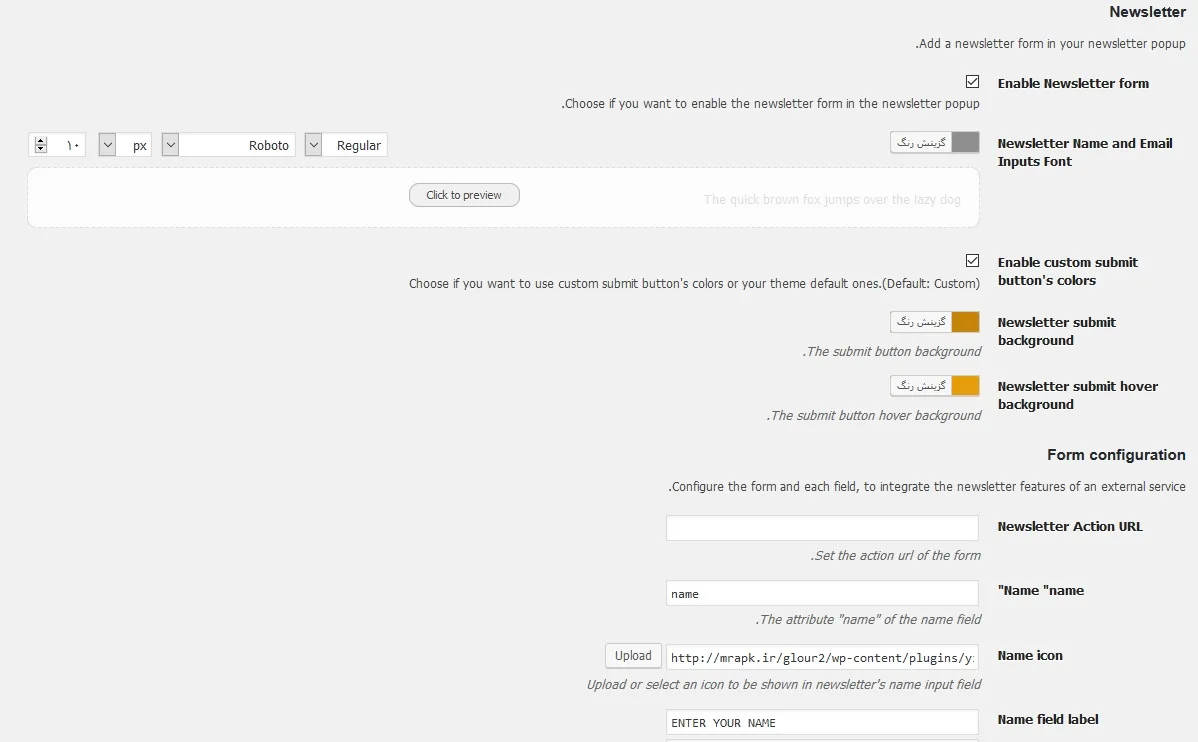Click the '"Name "name' setting label
This screenshot has width=1198, height=742.
point(1040,591)
